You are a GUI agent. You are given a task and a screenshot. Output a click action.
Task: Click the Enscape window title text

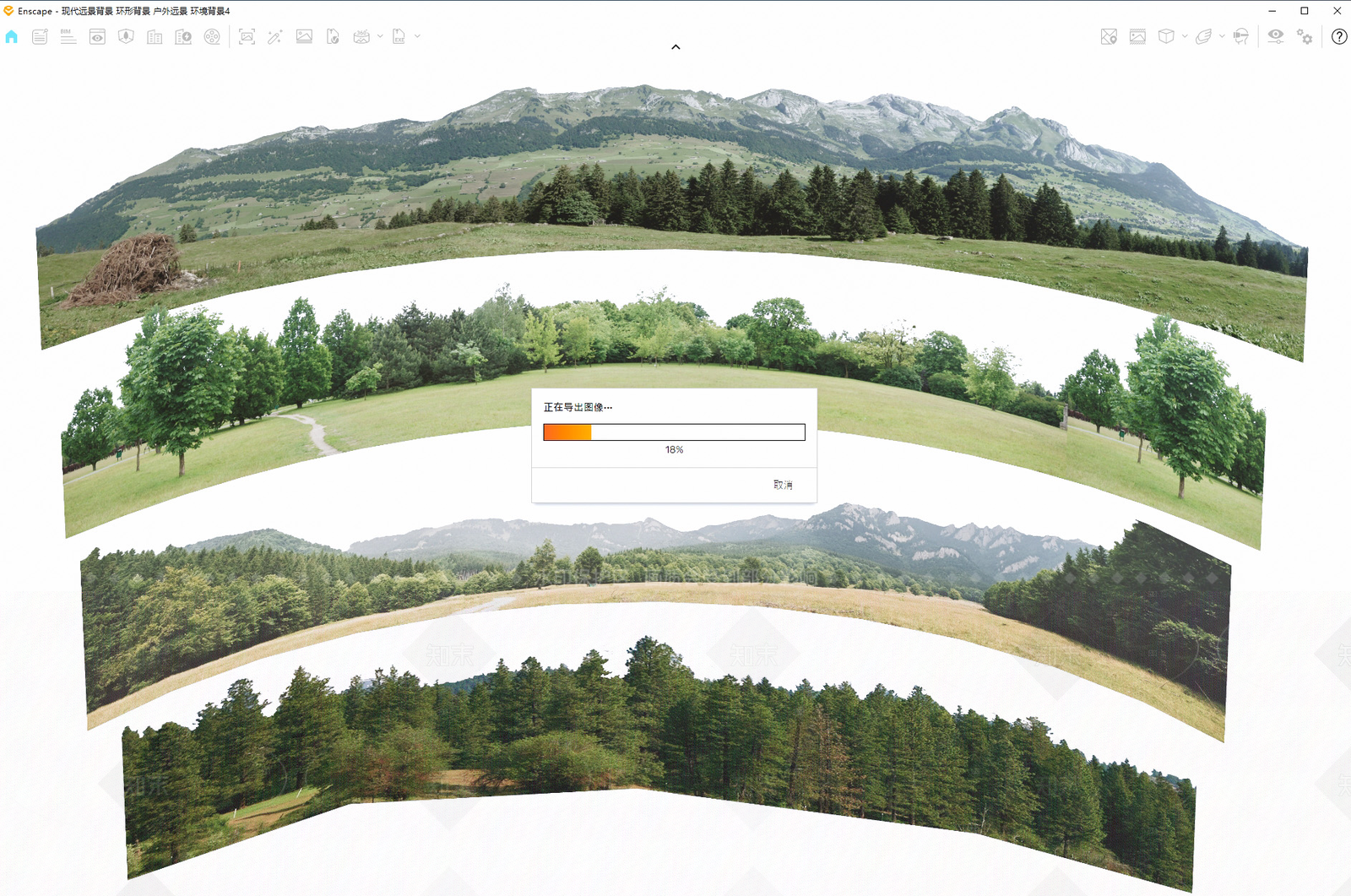(123, 11)
